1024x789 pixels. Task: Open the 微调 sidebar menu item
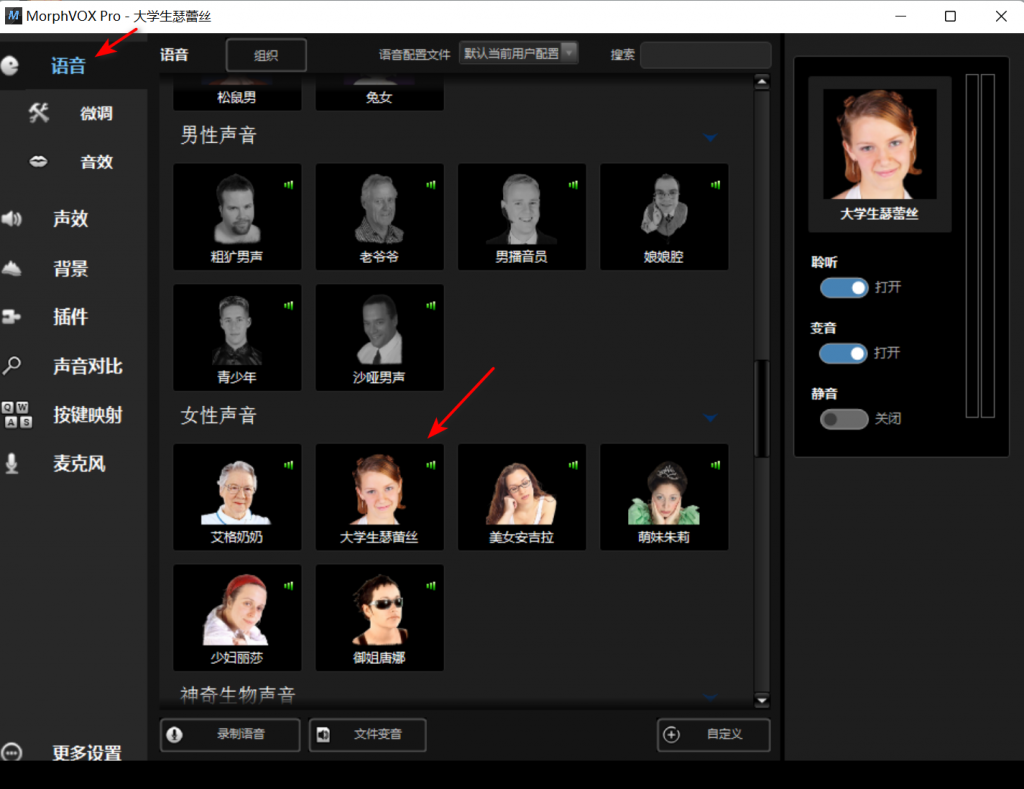pos(96,113)
